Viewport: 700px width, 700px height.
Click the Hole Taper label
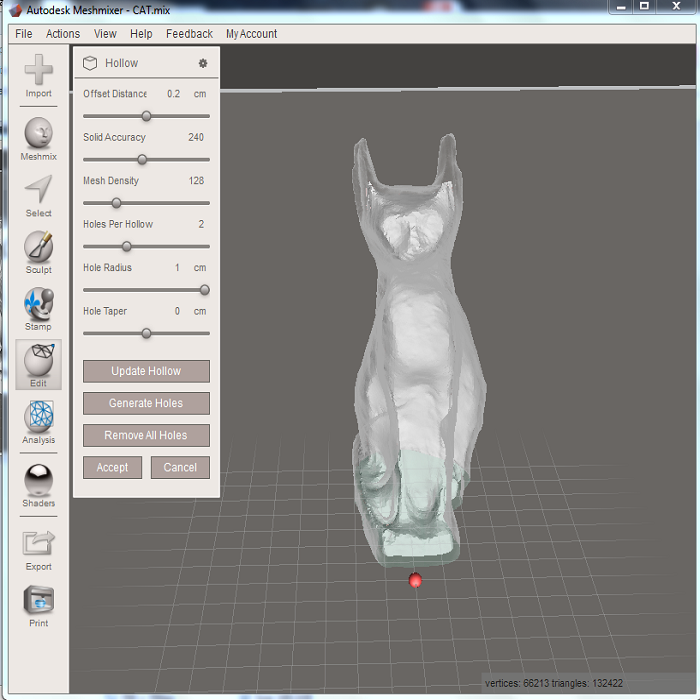105,311
